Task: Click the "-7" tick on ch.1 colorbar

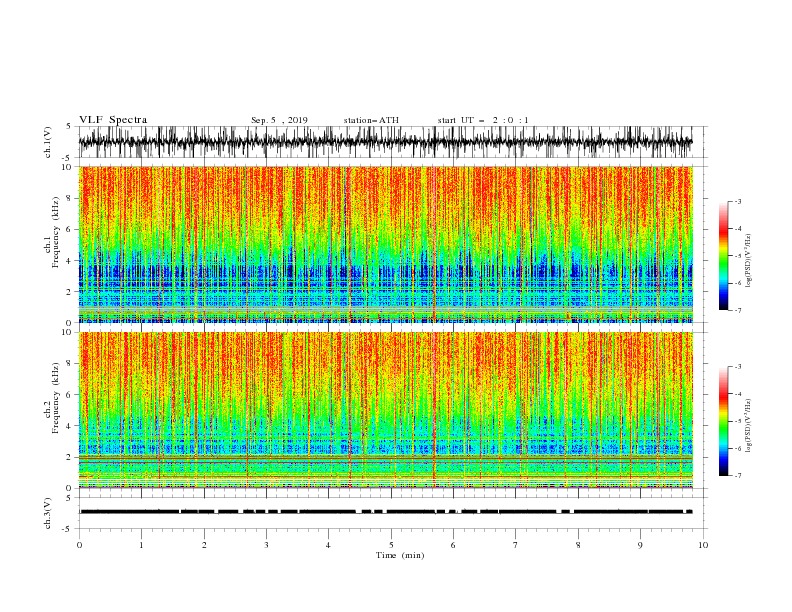Action: (x=737, y=310)
